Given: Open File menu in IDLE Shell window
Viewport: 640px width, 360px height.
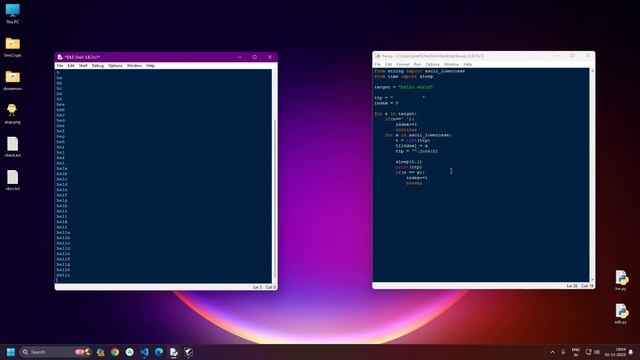Looking at the screenshot, I should tap(60, 66).
